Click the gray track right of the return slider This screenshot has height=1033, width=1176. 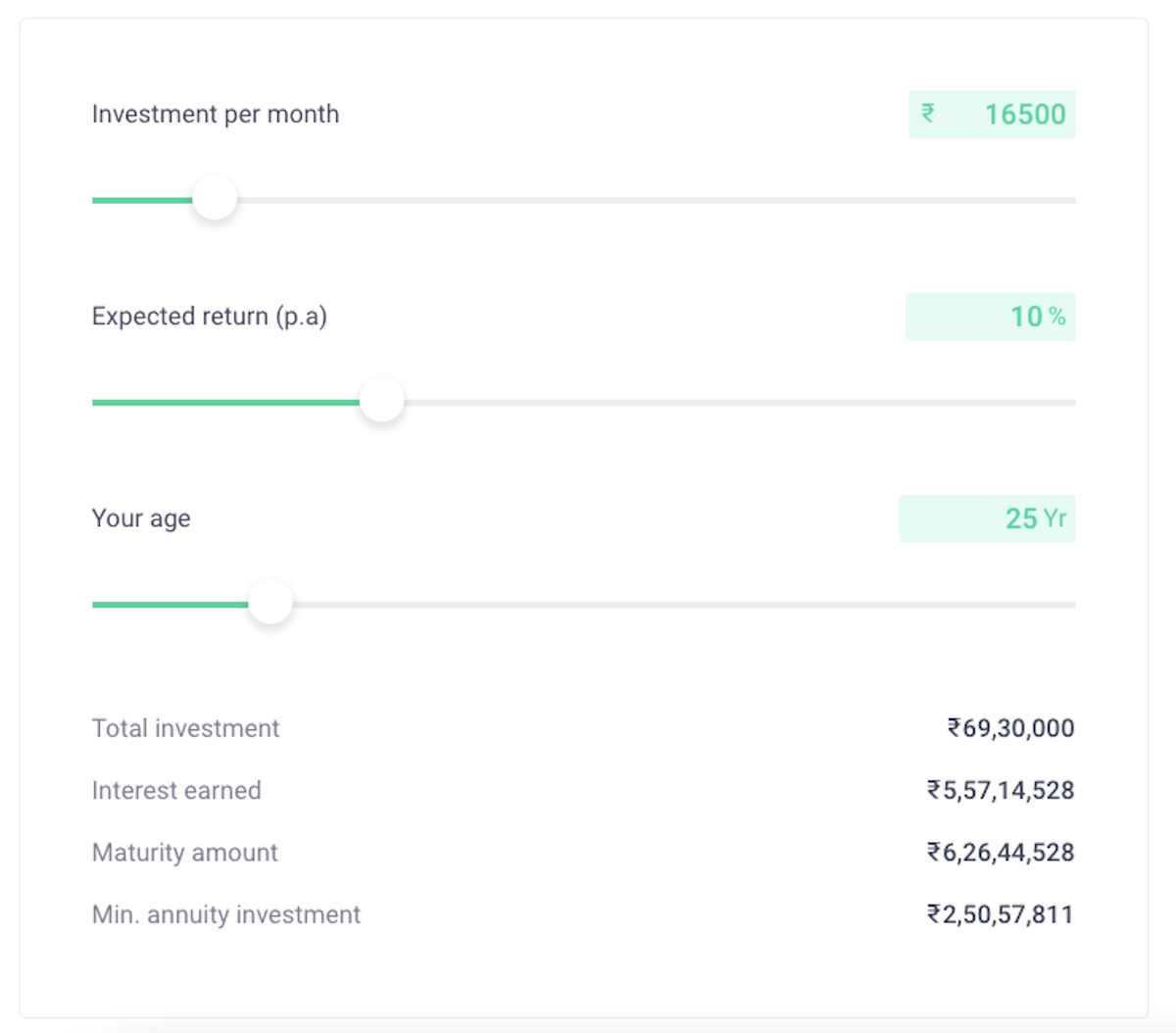pos(735,401)
